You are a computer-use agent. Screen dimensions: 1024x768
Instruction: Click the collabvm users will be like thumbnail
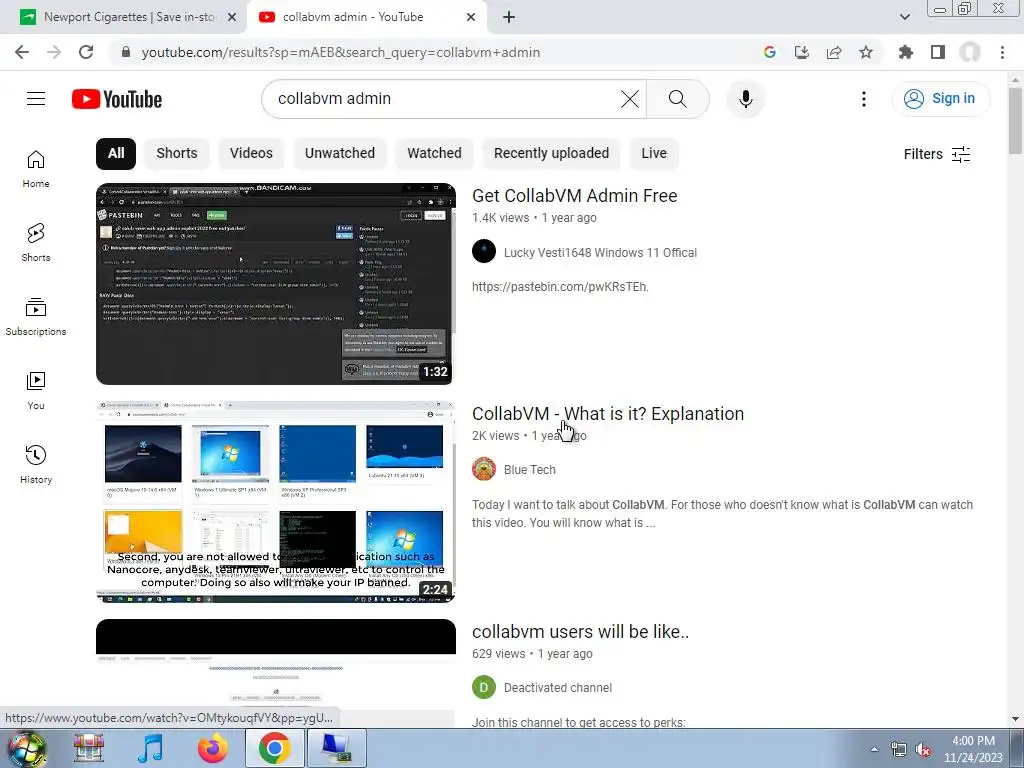276,673
